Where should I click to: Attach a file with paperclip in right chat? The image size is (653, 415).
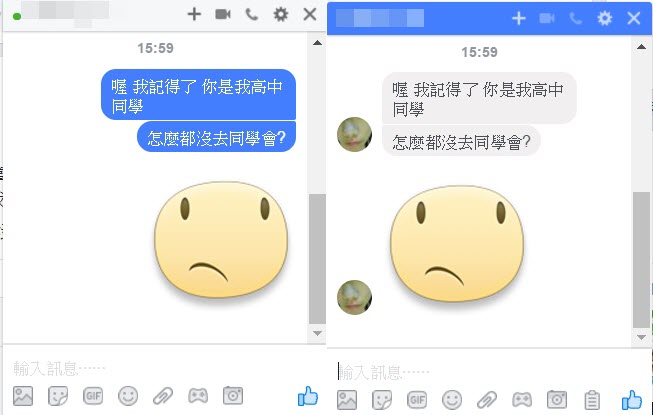click(487, 400)
